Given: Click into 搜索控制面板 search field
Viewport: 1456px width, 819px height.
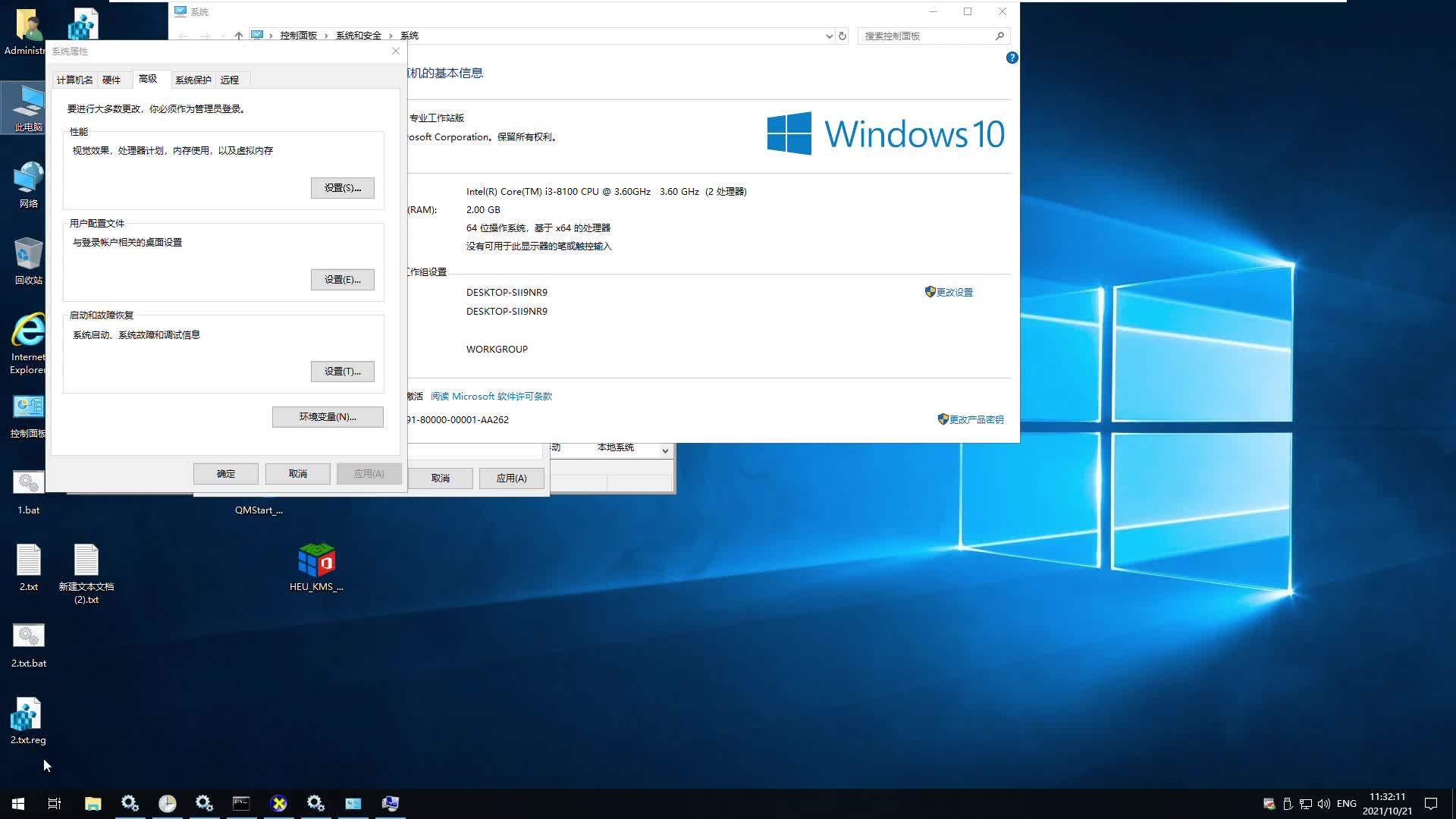Looking at the screenshot, I should tap(925, 36).
